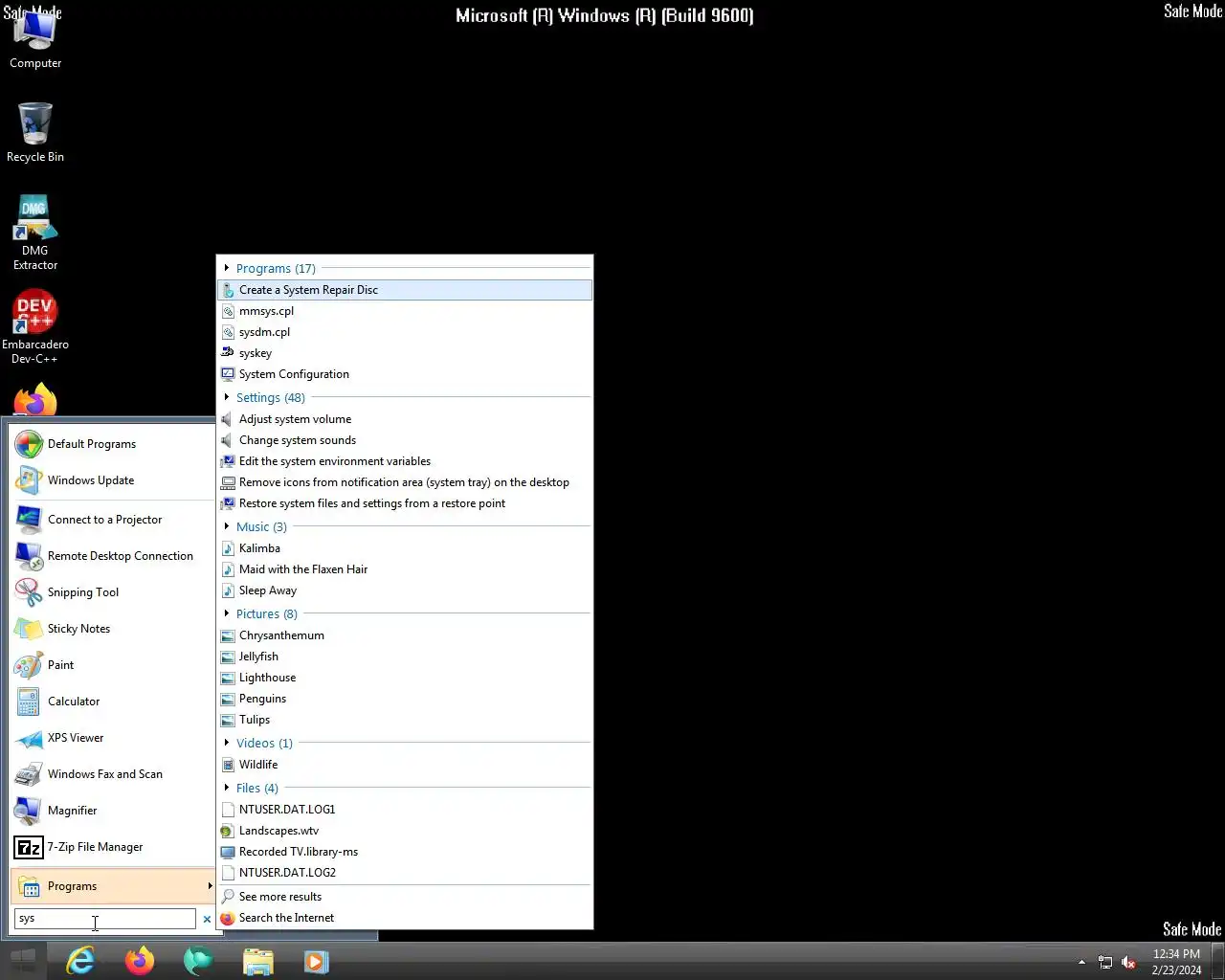This screenshot has height=980, width=1225.
Task: Open sysdm.cpl result
Action: pyautogui.click(x=405, y=332)
